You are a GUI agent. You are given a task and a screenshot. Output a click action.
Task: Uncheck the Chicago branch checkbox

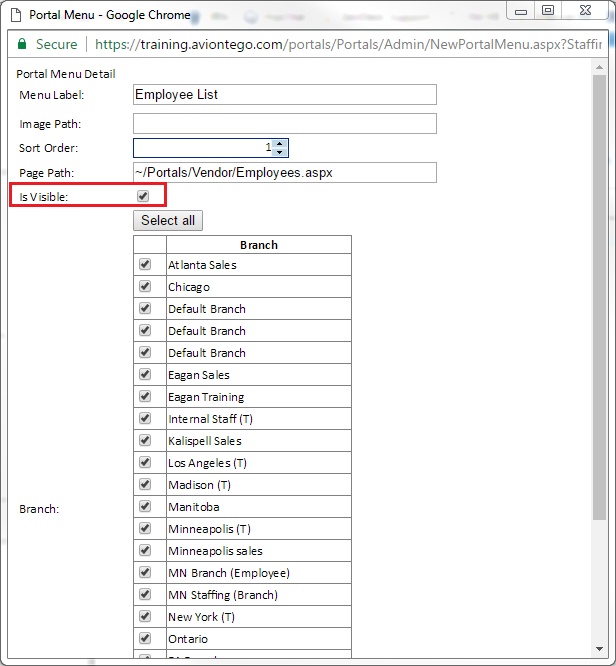click(x=145, y=286)
